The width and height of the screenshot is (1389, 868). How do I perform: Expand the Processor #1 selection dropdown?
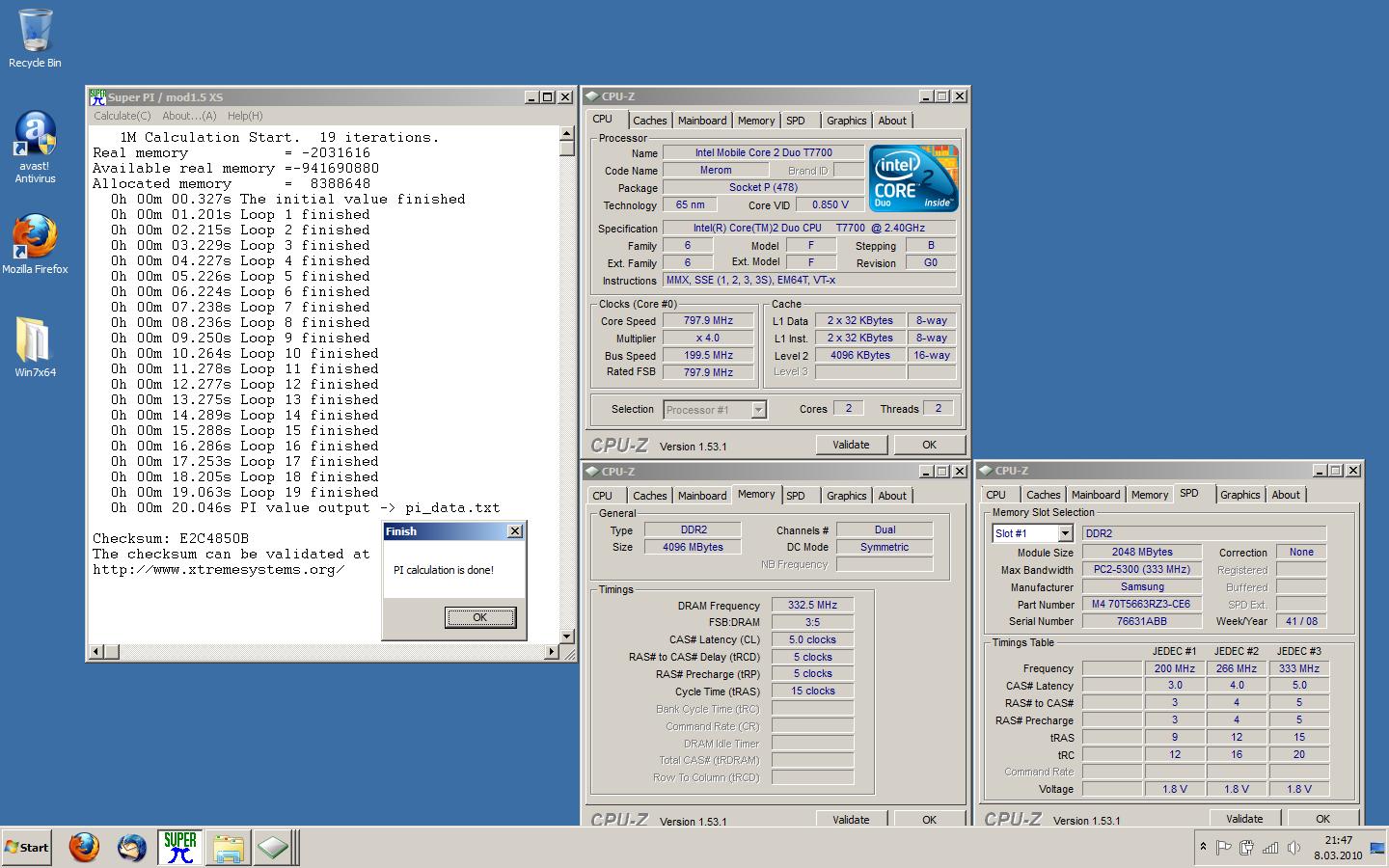(x=759, y=410)
